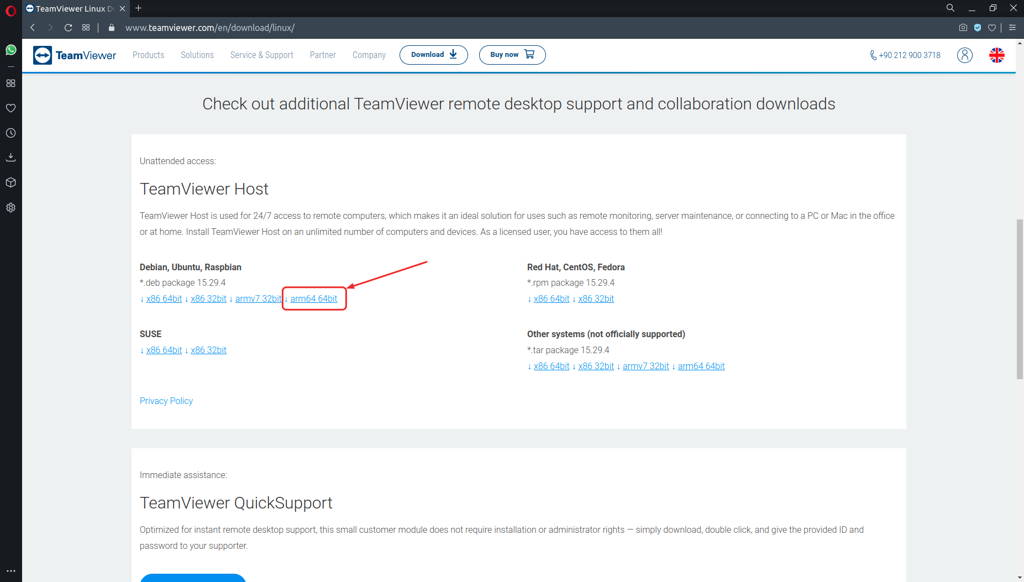1024x582 pixels.
Task: Download Debian x86 64bit deb package
Action: click(x=164, y=299)
